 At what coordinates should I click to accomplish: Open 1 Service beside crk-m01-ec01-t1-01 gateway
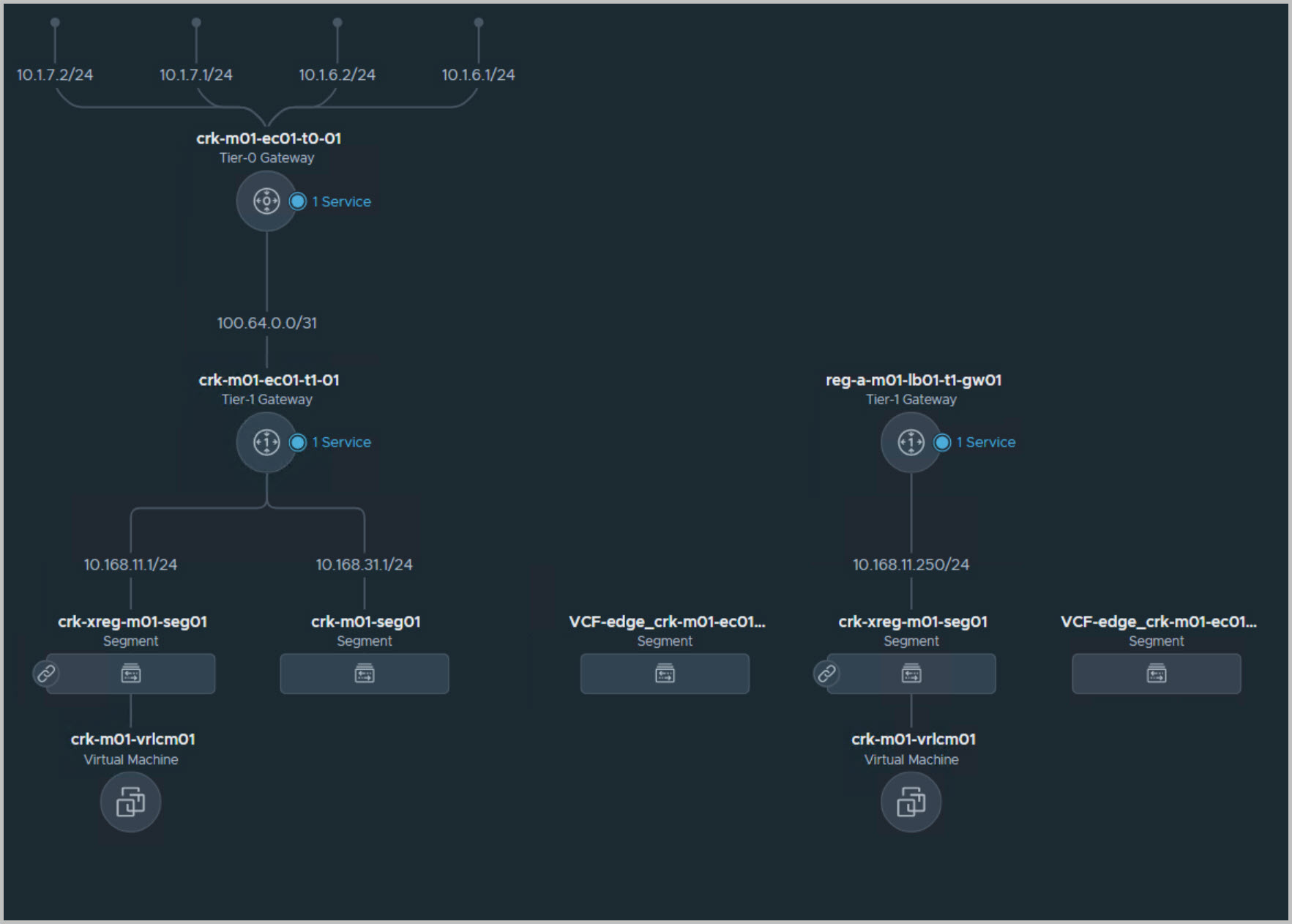[341, 442]
